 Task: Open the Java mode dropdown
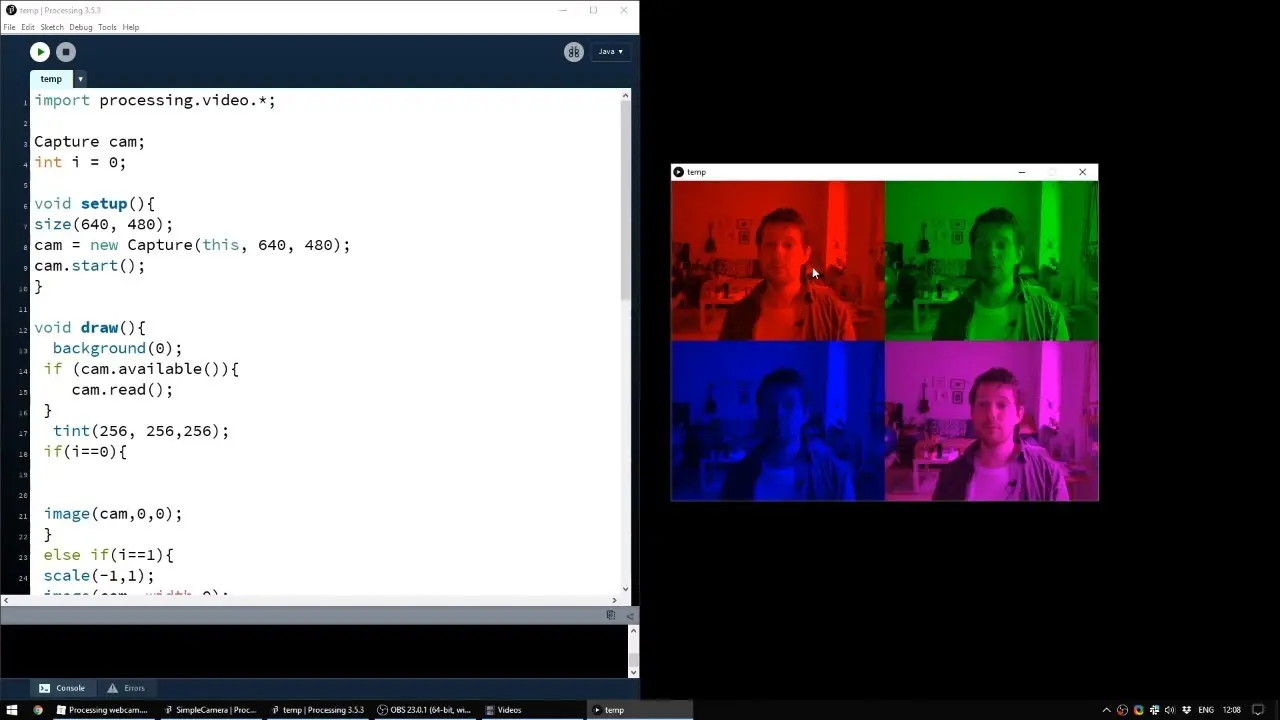click(x=609, y=52)
